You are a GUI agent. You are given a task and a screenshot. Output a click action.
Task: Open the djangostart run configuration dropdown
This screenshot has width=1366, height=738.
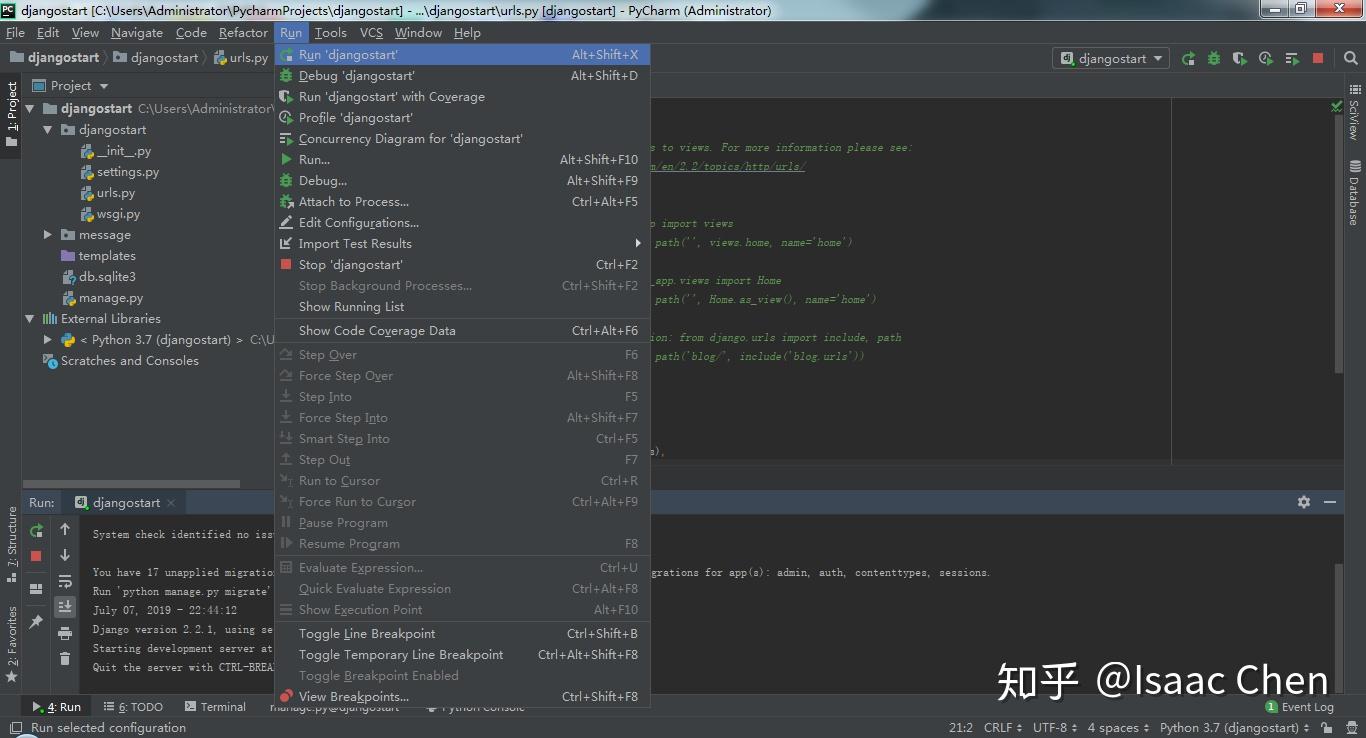pyautogui.click(x=1110, y=58)
